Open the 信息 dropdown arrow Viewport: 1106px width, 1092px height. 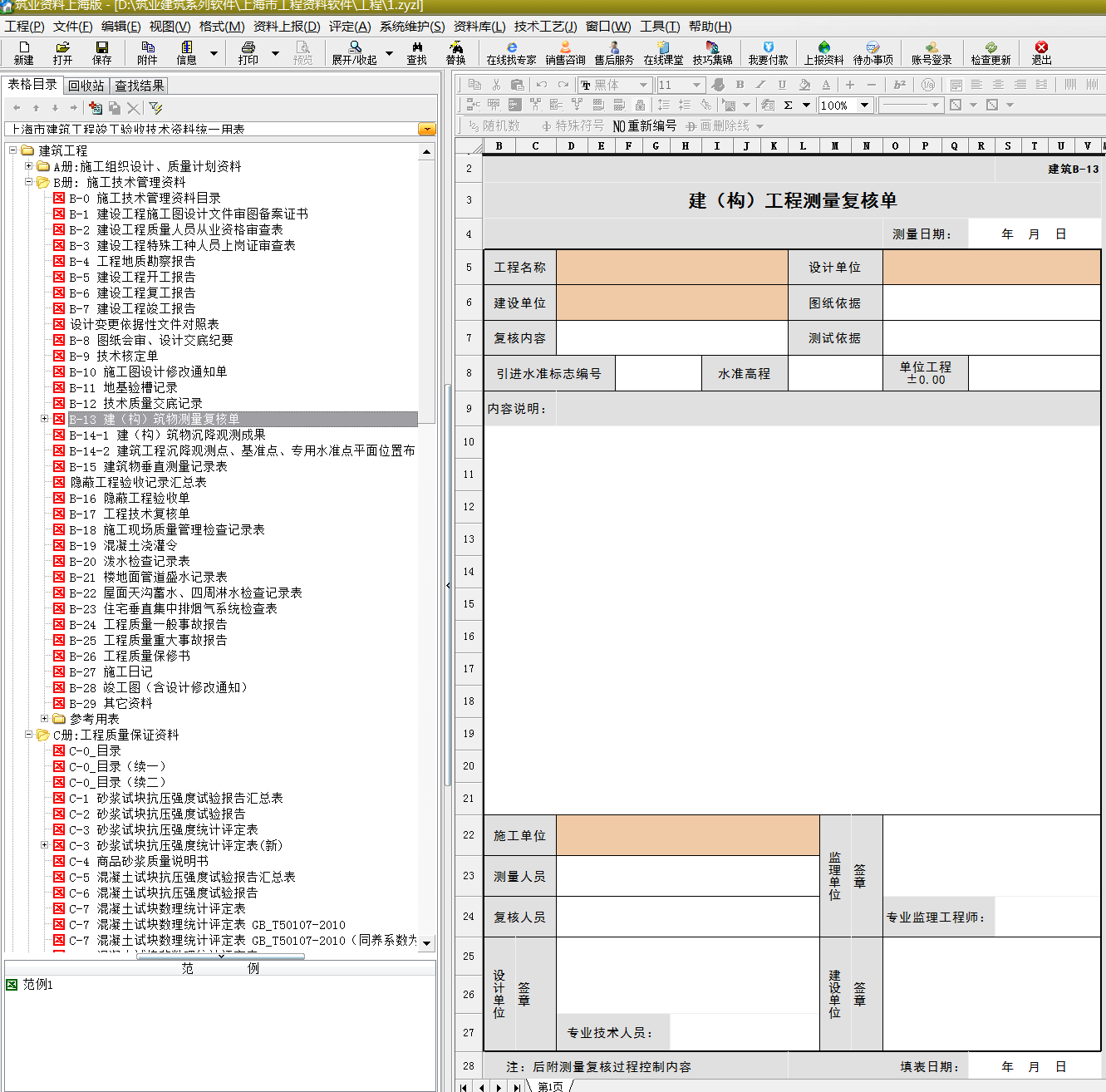pyautogui.click(x=214, y=53)
